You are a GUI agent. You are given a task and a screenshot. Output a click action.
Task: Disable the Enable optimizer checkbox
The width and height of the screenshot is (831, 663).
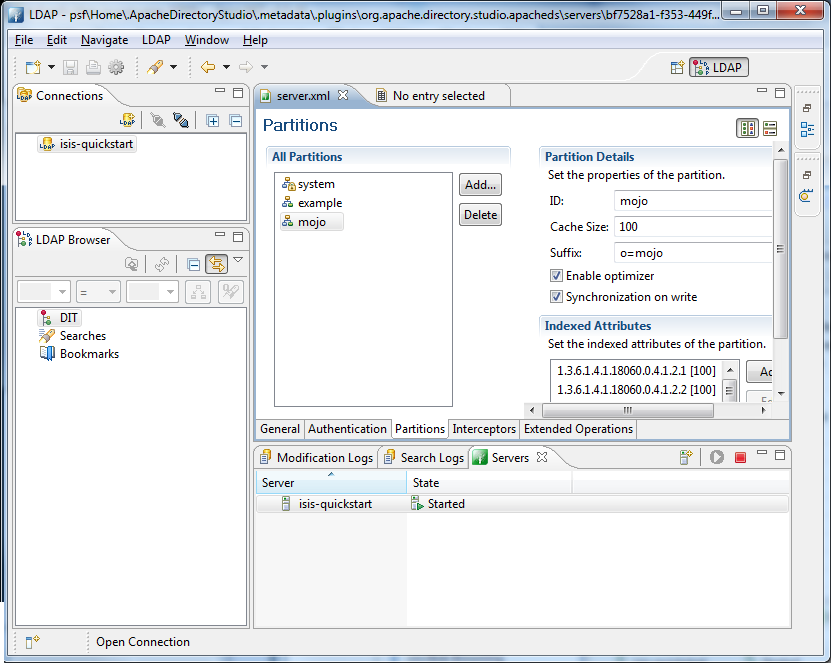(x=556, y=275)
